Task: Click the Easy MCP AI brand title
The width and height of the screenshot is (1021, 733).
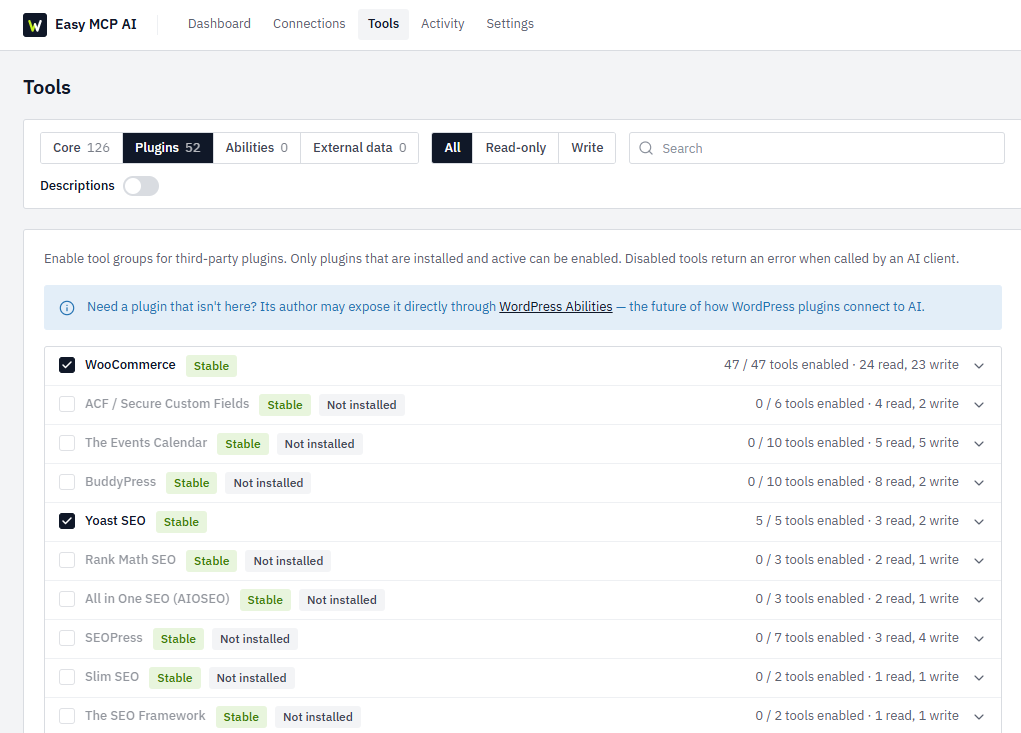Action: 96,24
